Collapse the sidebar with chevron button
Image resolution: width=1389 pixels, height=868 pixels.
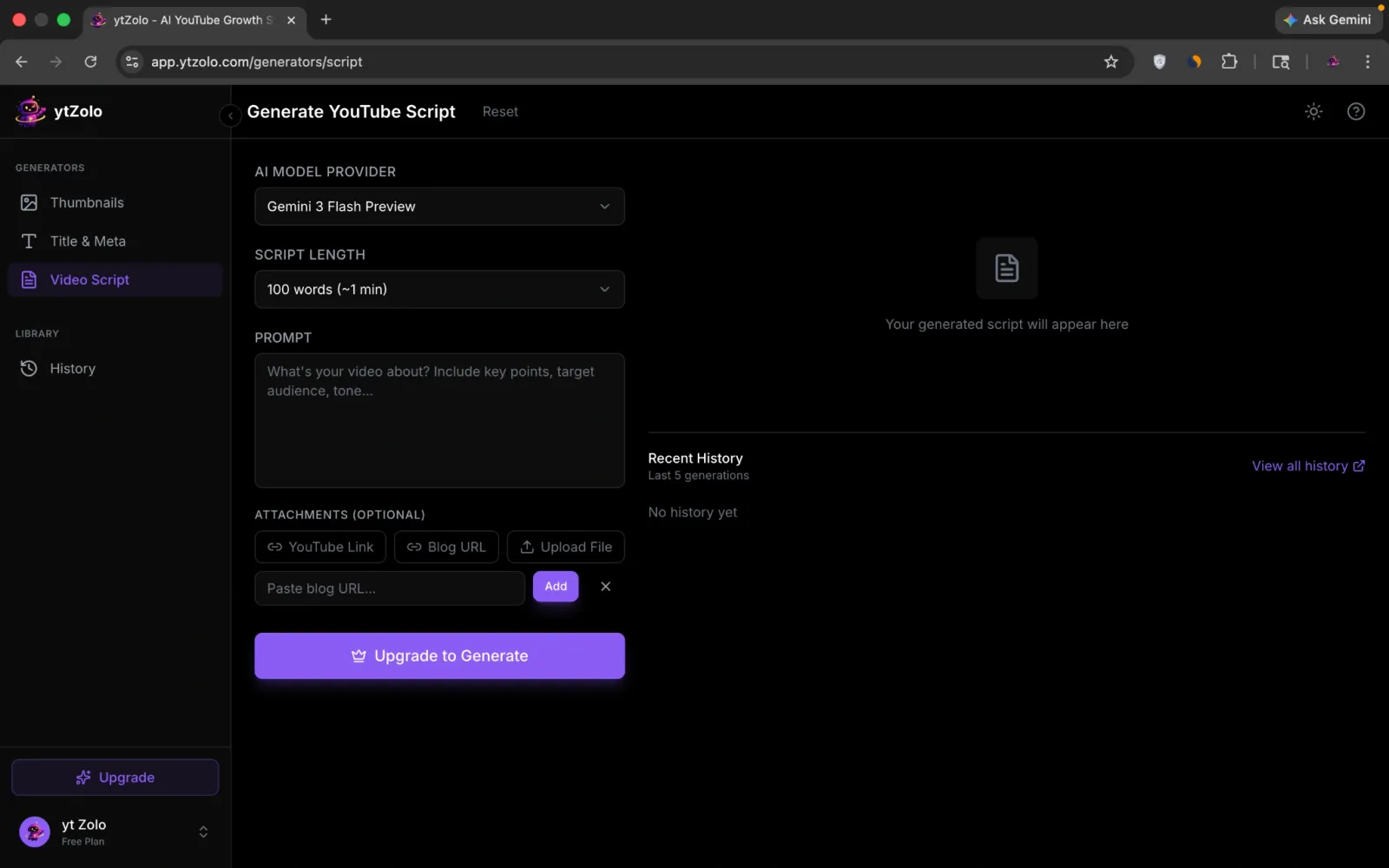click(230, 115)
